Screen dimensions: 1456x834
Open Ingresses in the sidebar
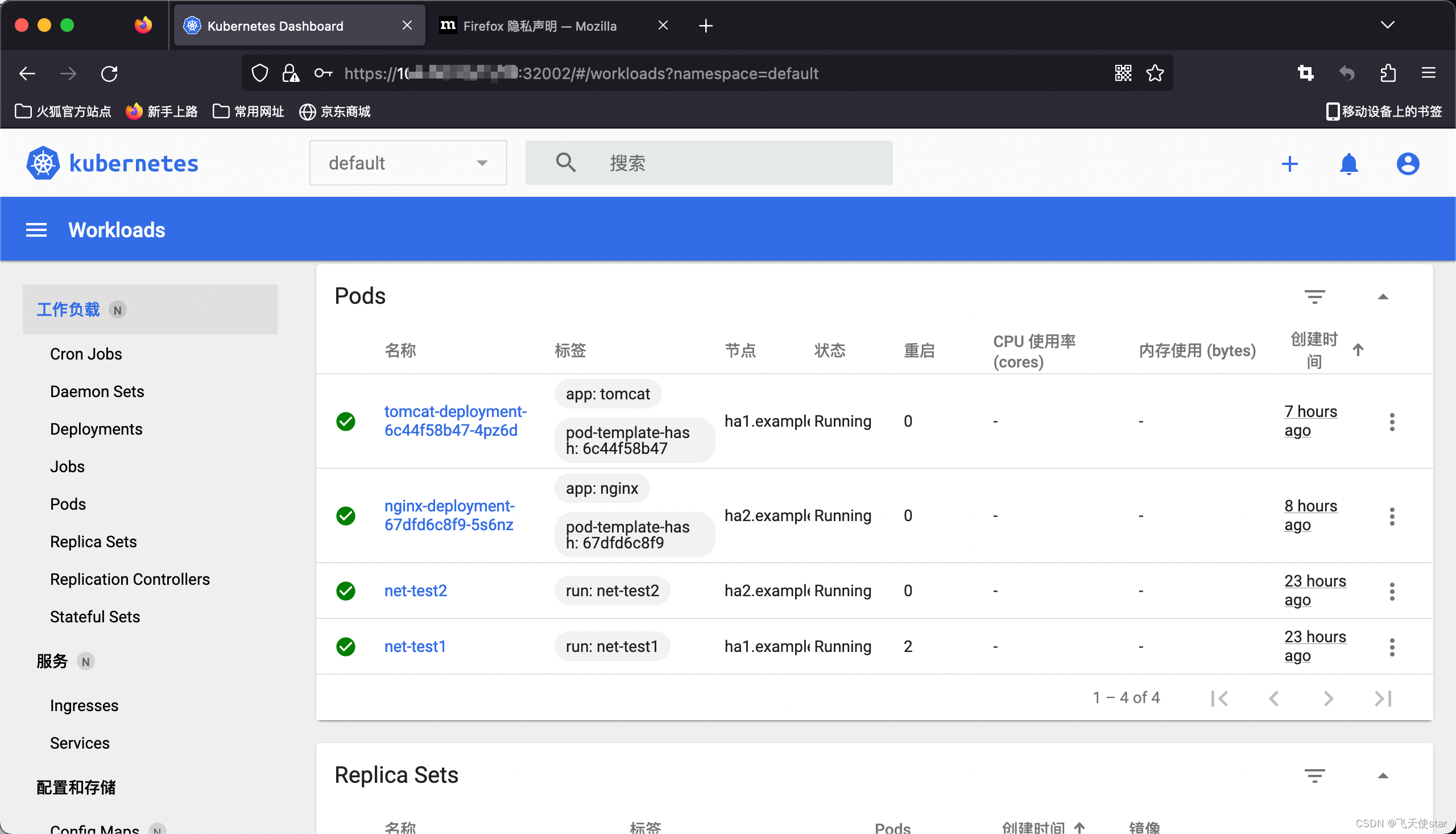84,705
